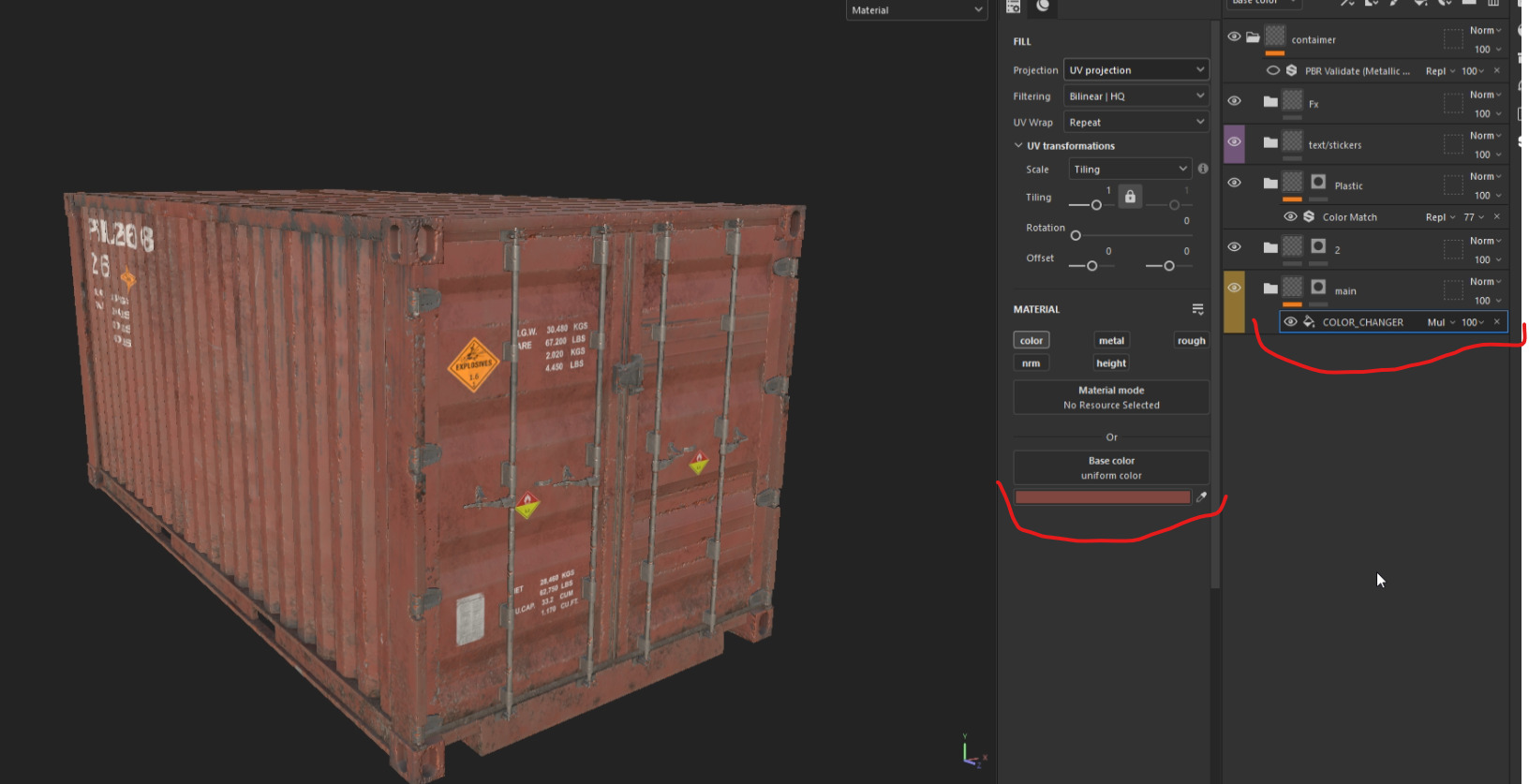Click the Fx folder icon
This screenshot has height=784, width=1529.
(x=1270, y=101)
